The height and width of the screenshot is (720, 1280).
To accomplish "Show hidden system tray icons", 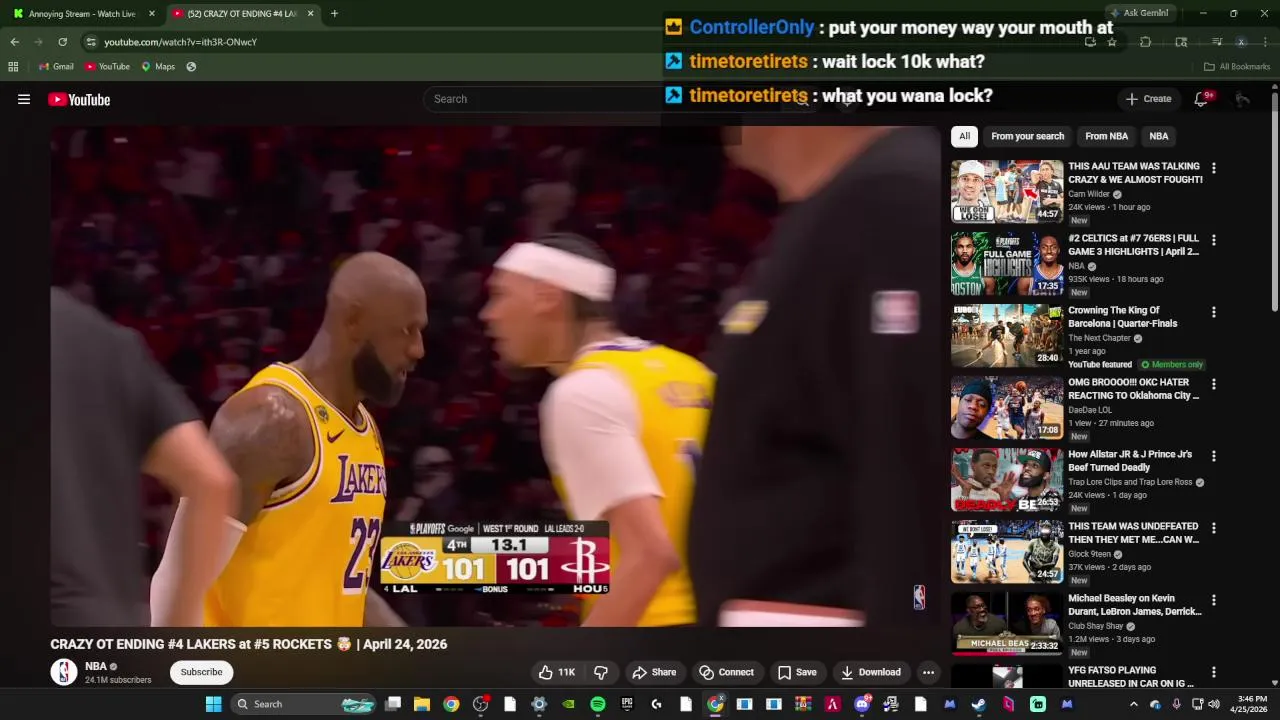I will coord(1133,704).
